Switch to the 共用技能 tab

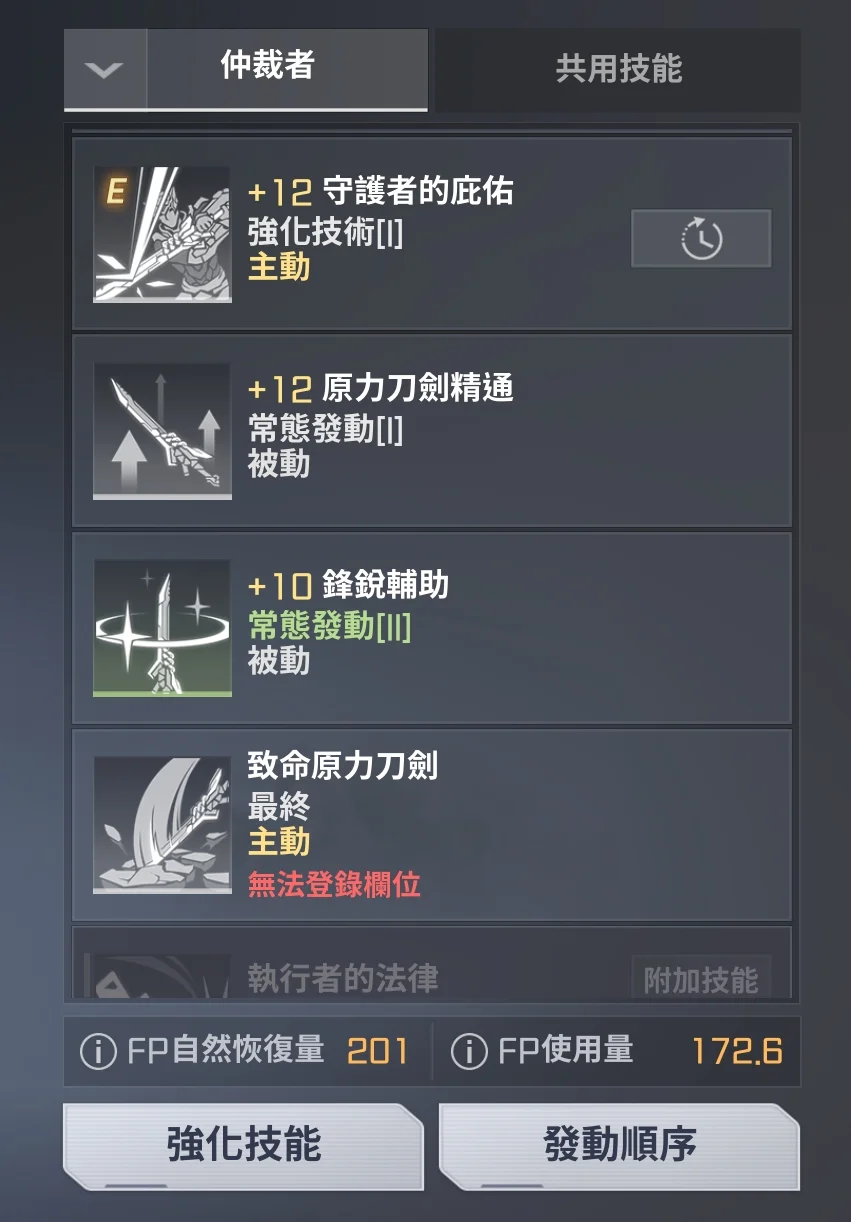click(618, 69)
